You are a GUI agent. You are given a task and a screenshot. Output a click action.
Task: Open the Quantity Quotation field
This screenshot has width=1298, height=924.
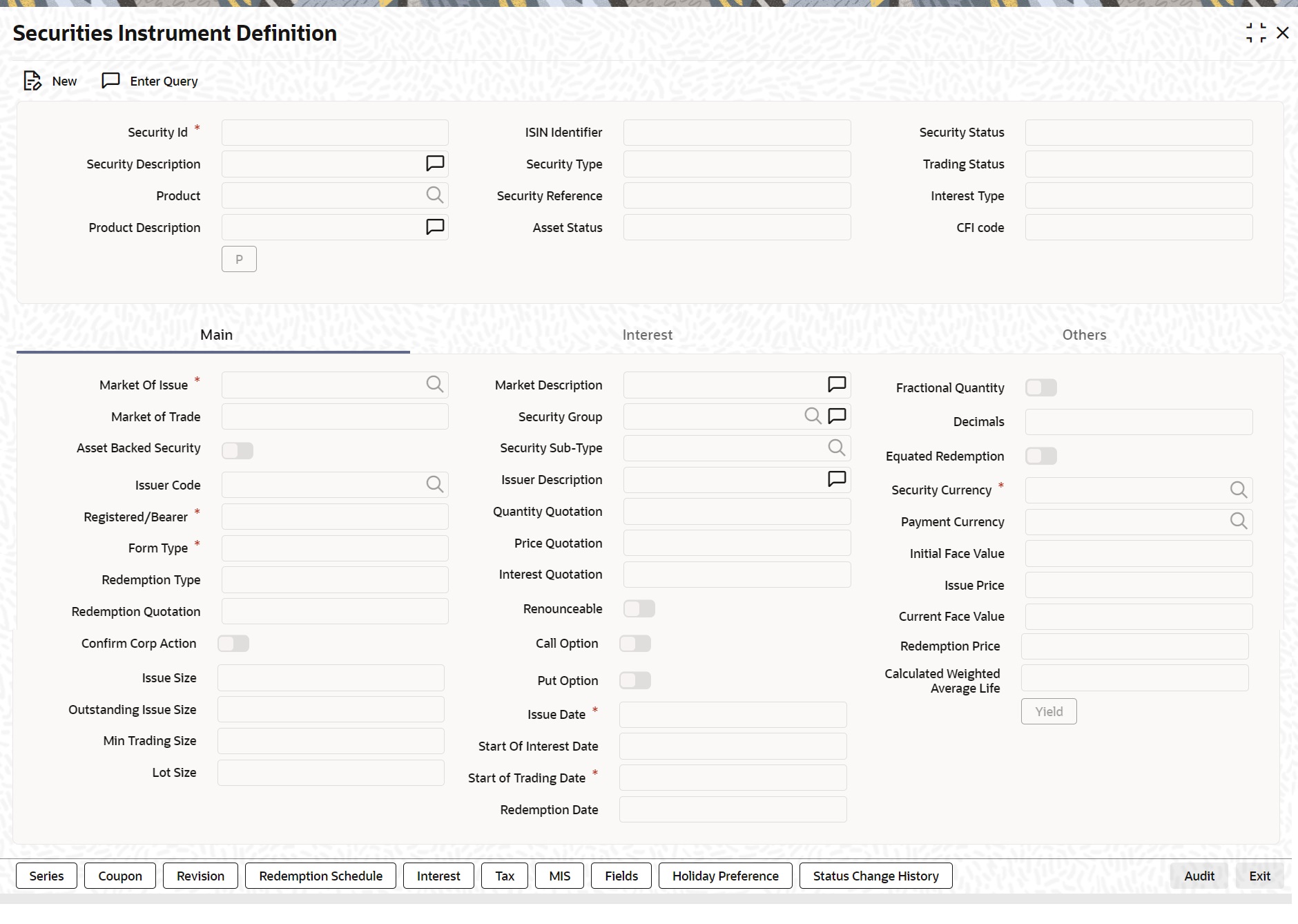click(x=737, y=512)
